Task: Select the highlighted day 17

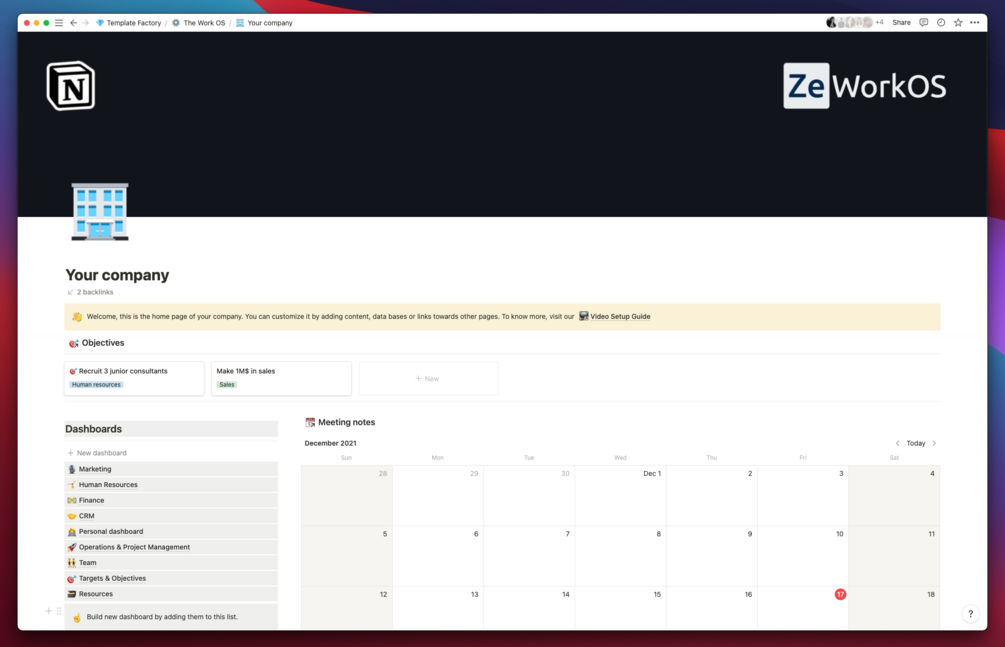Action: pyautogui.click(x=840, y=594)
